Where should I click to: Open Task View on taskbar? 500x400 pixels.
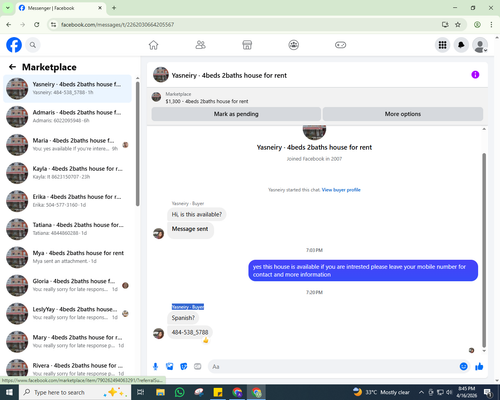[x=141, y=392]
